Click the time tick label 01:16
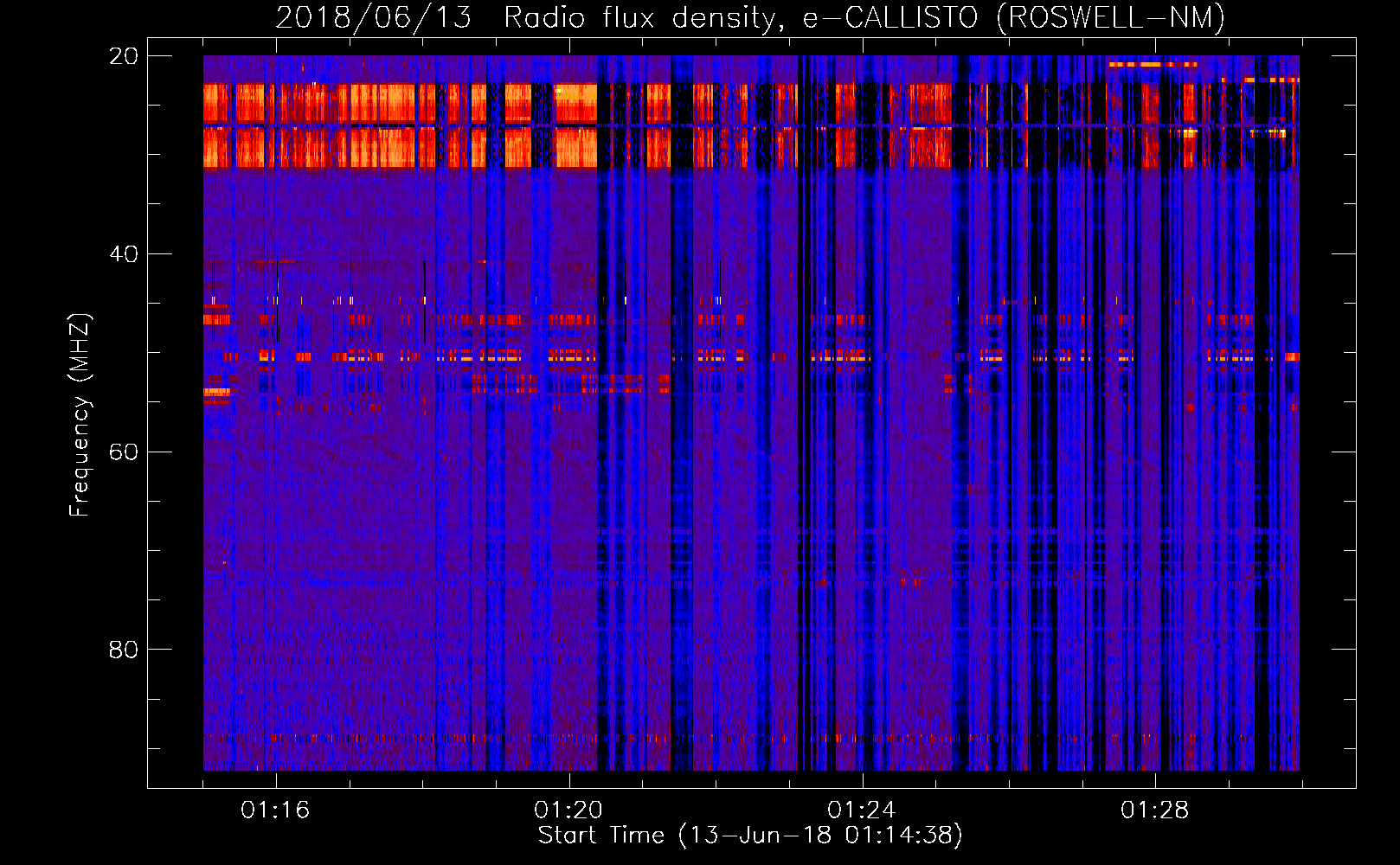Image resolution: width=1400 pixels, height=865 pixels. (x=275, y=811)
